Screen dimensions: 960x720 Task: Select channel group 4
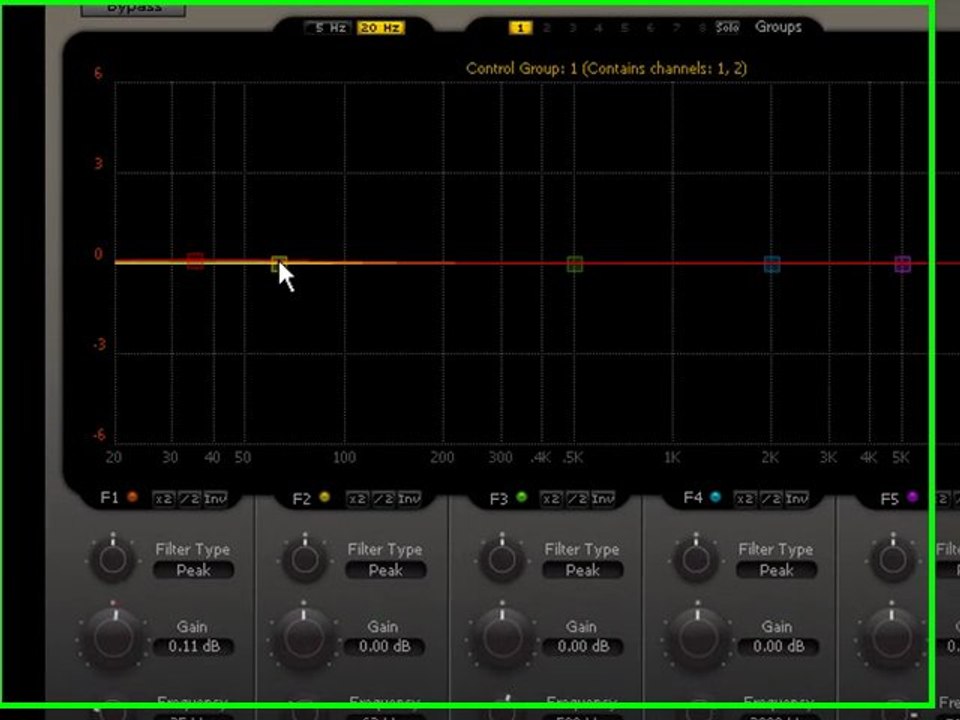[599, 28]
